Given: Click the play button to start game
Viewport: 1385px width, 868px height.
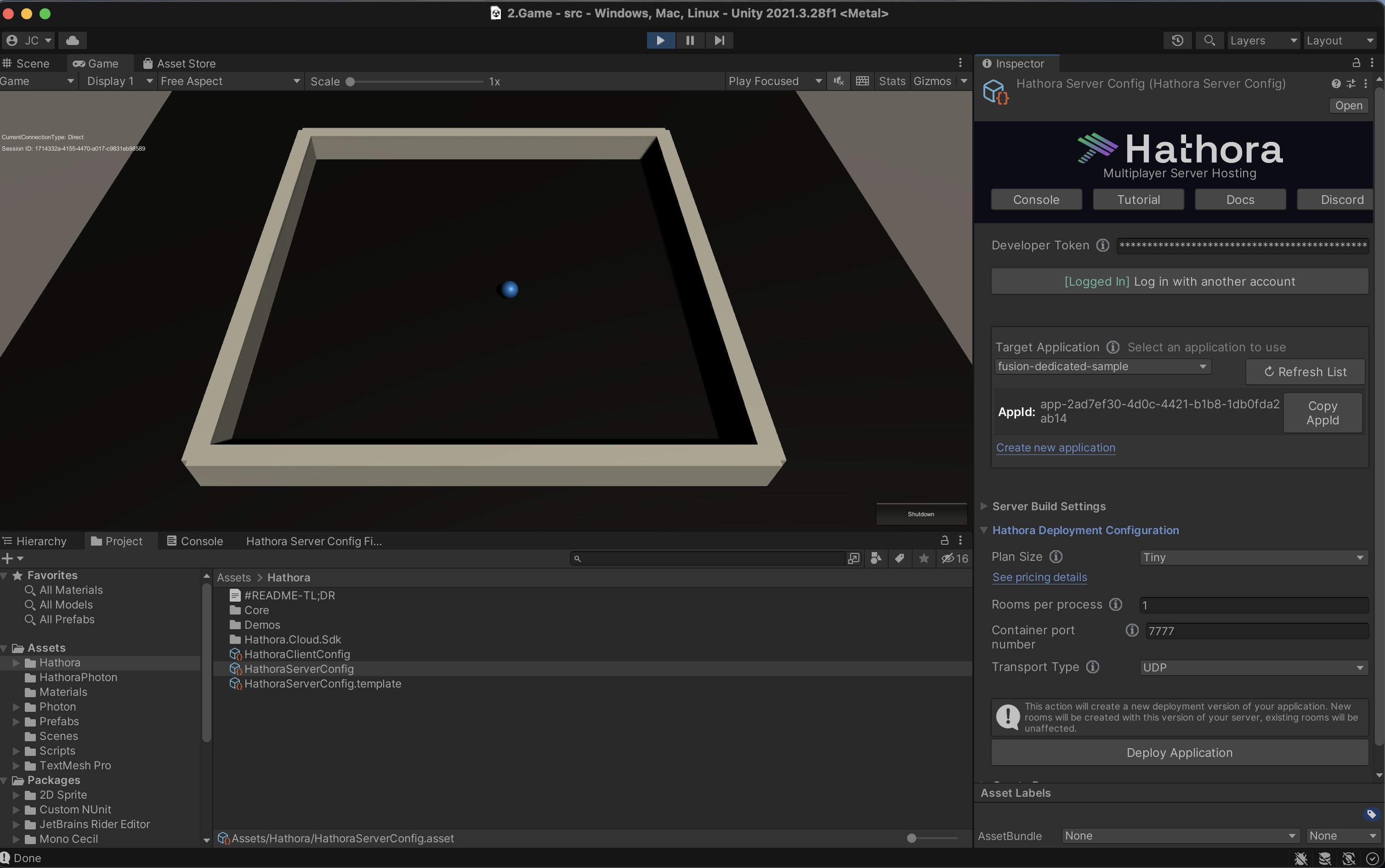Looking at the screenshot, I should (x=661, y=41).
